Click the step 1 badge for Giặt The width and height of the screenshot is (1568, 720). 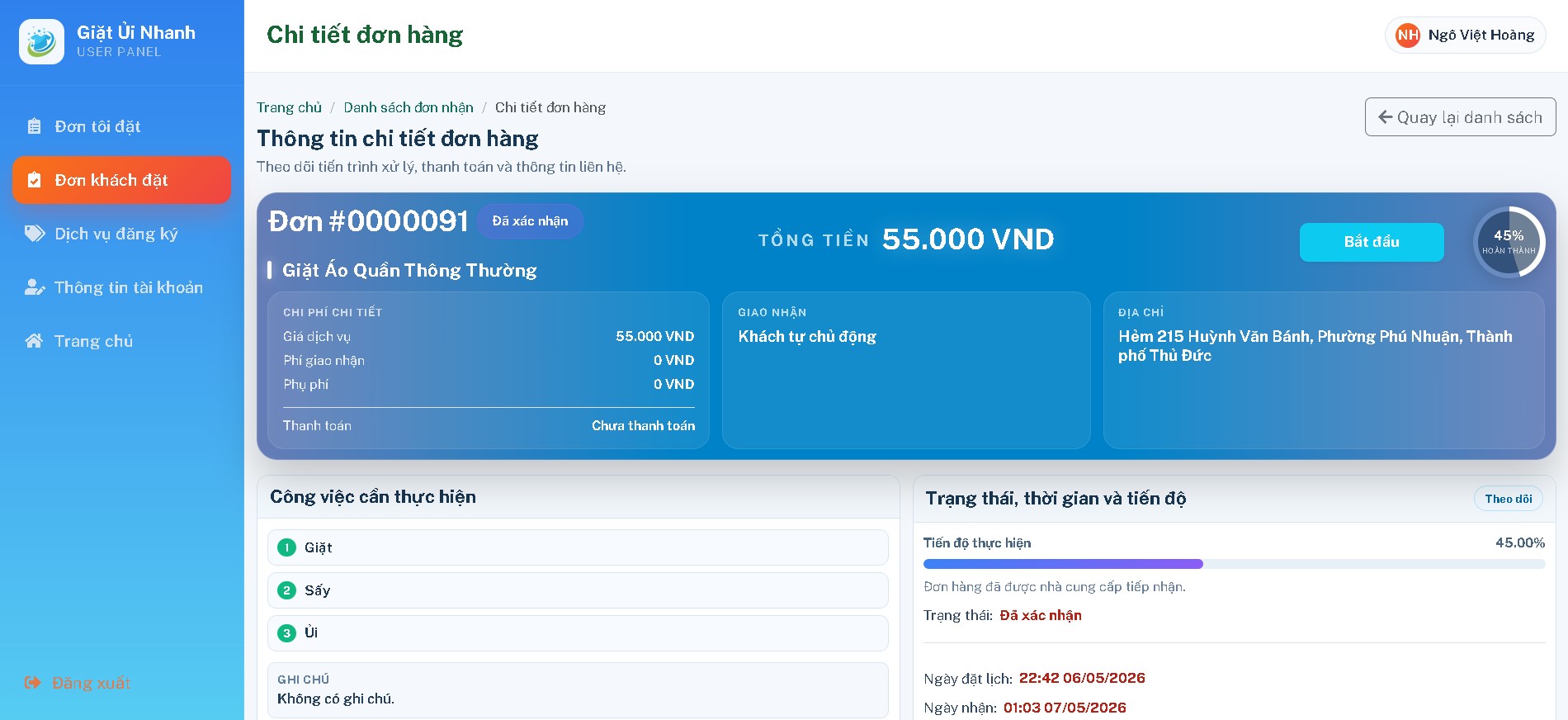click(x=286, y=547)
